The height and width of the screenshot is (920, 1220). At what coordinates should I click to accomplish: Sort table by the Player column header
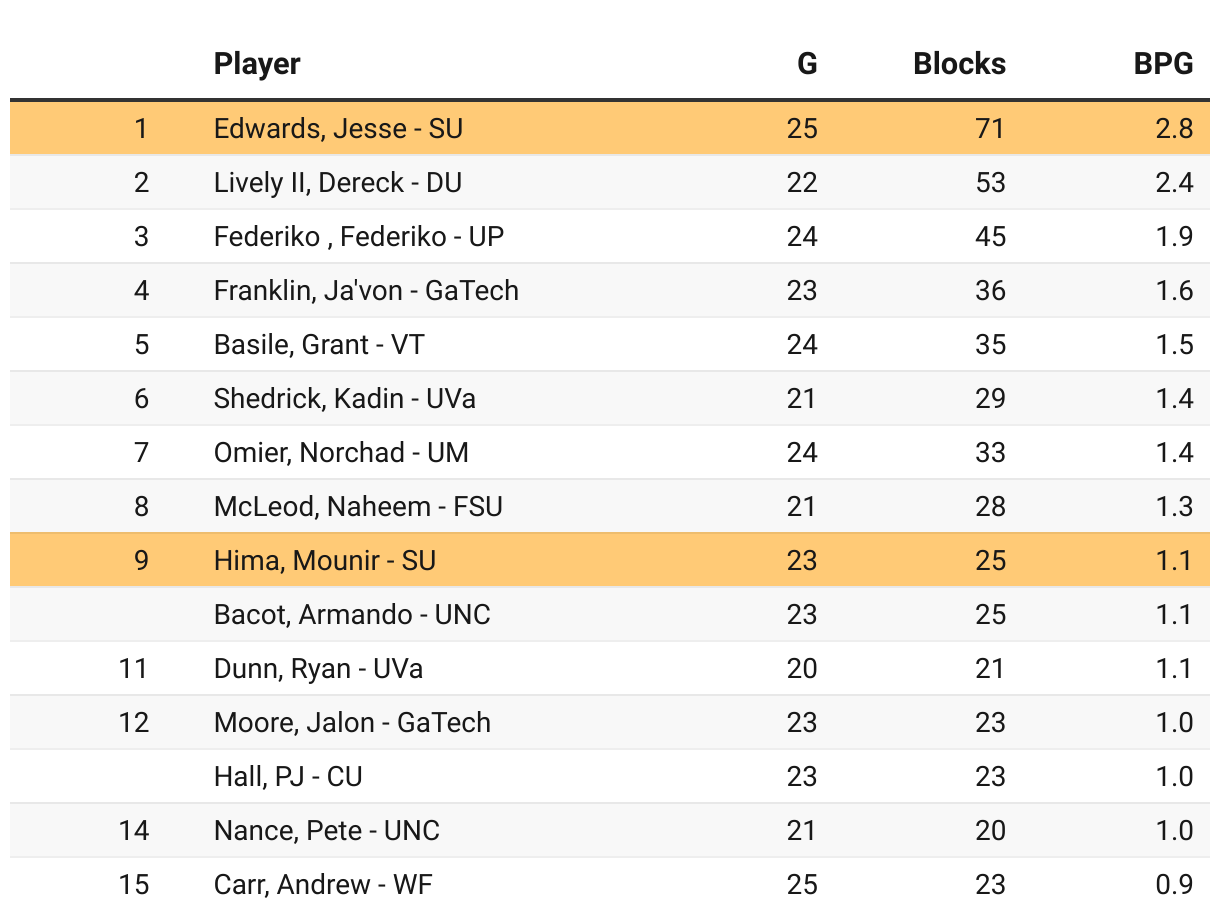pyautogui.click(x=257, y=64)
